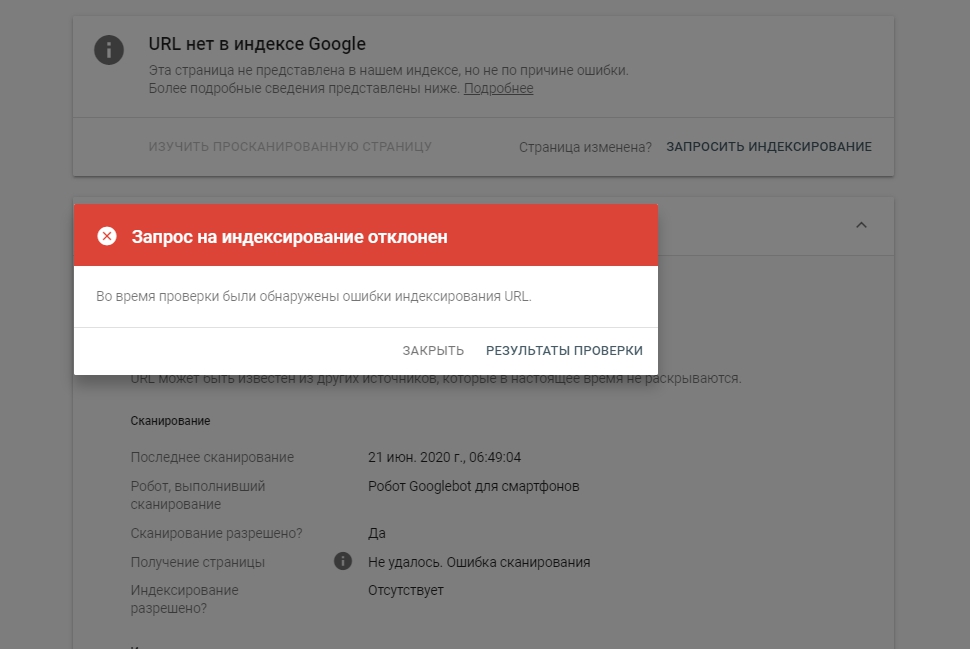The height and width of the screenshot is (649, 970).
Task: Click info icon next to Получение страницы
Action: coord(343,561)
